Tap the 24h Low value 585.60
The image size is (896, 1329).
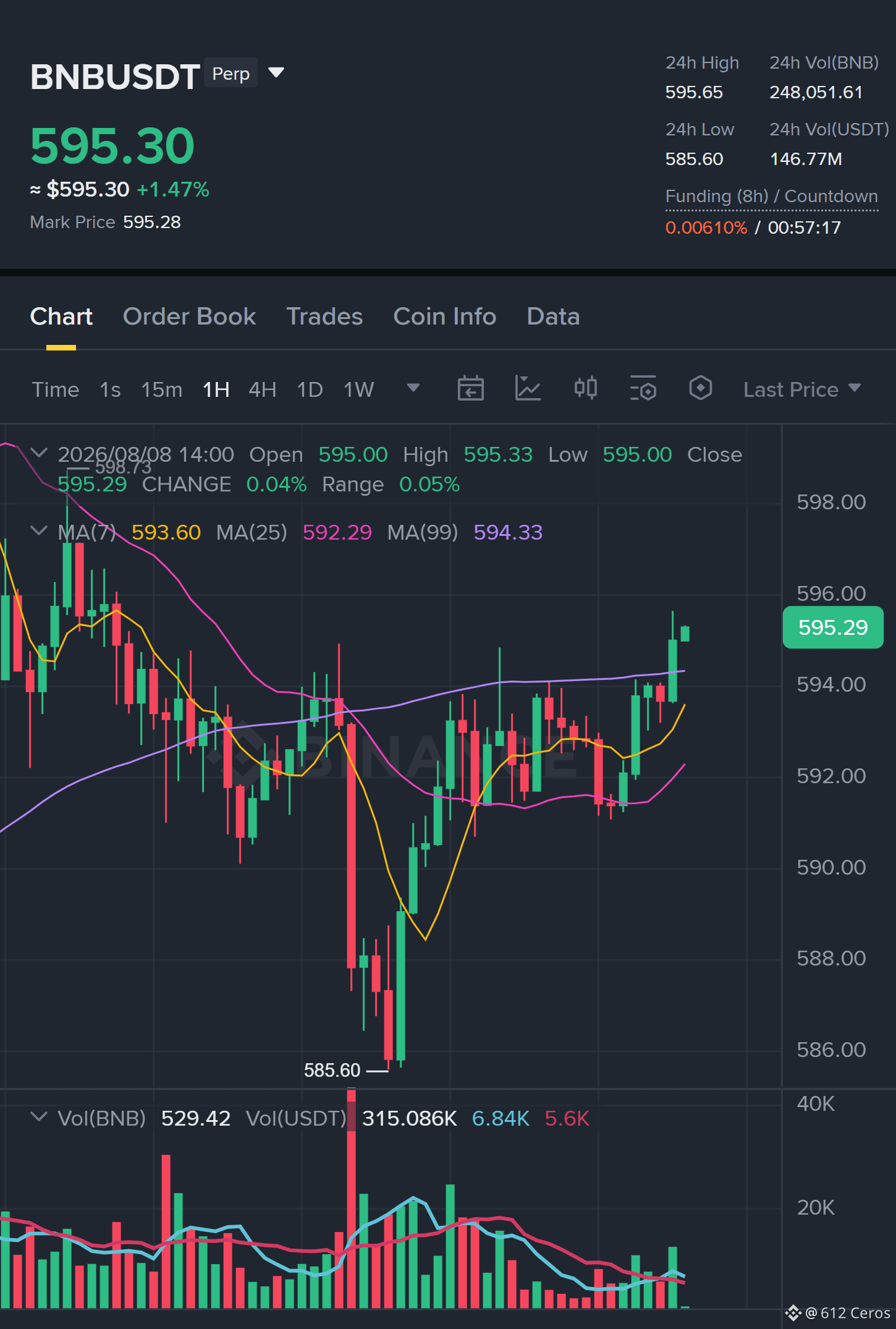[694, 159]
